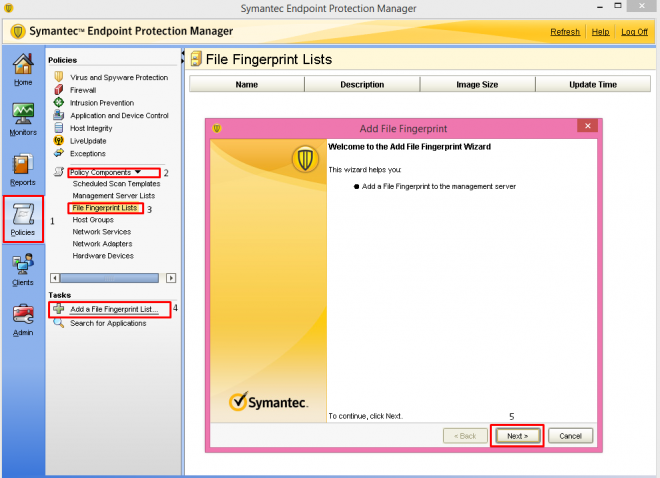Image resolution: width=660 pixels, height=478 pixels.
Task: Select Virus and Spyware Protection policy
Action: 119,77
